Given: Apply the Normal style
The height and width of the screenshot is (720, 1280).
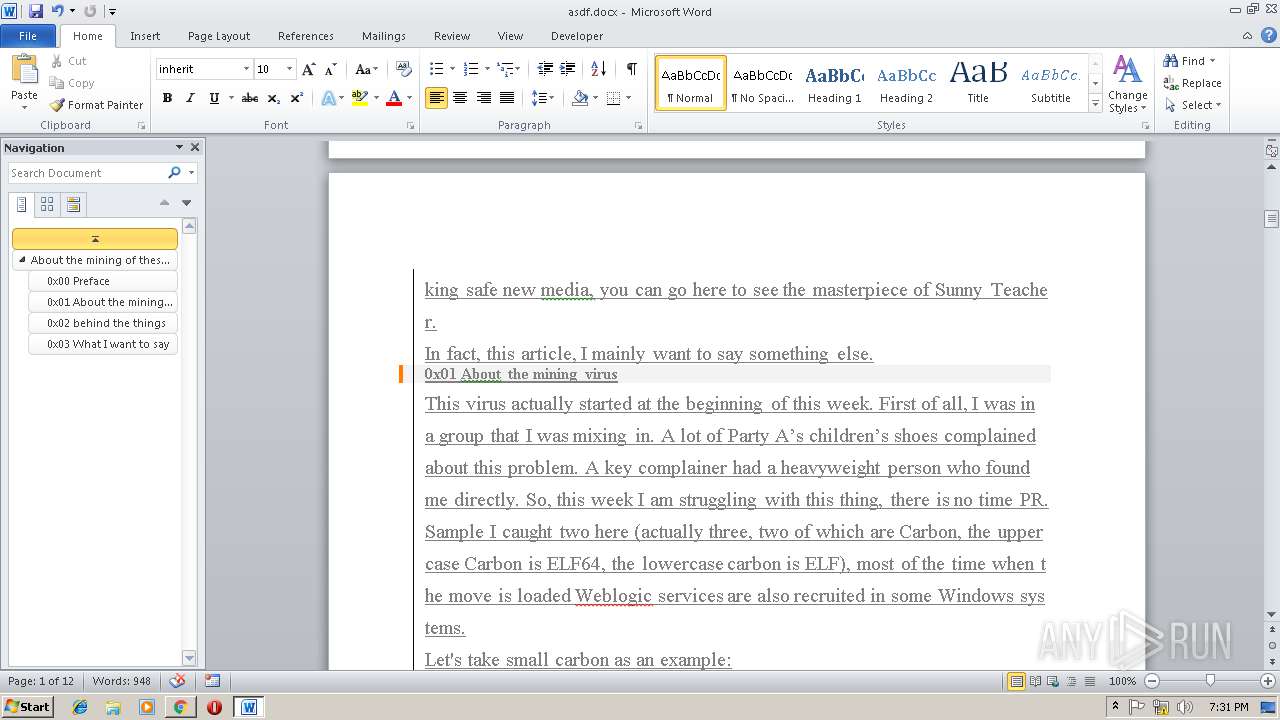Looking at the screenshot, I should [x=690, y=83].
